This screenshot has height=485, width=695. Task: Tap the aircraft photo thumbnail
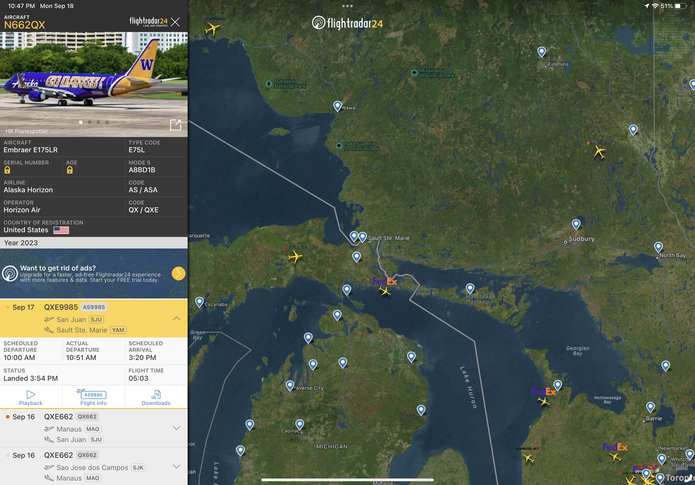tap(94, 84)
